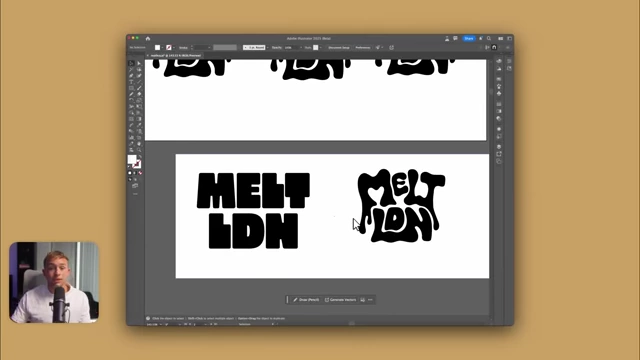Screen dimensions: 640x360
Task: Click Draw (Pencil) in task bar
Action: (x=306, y=300)
